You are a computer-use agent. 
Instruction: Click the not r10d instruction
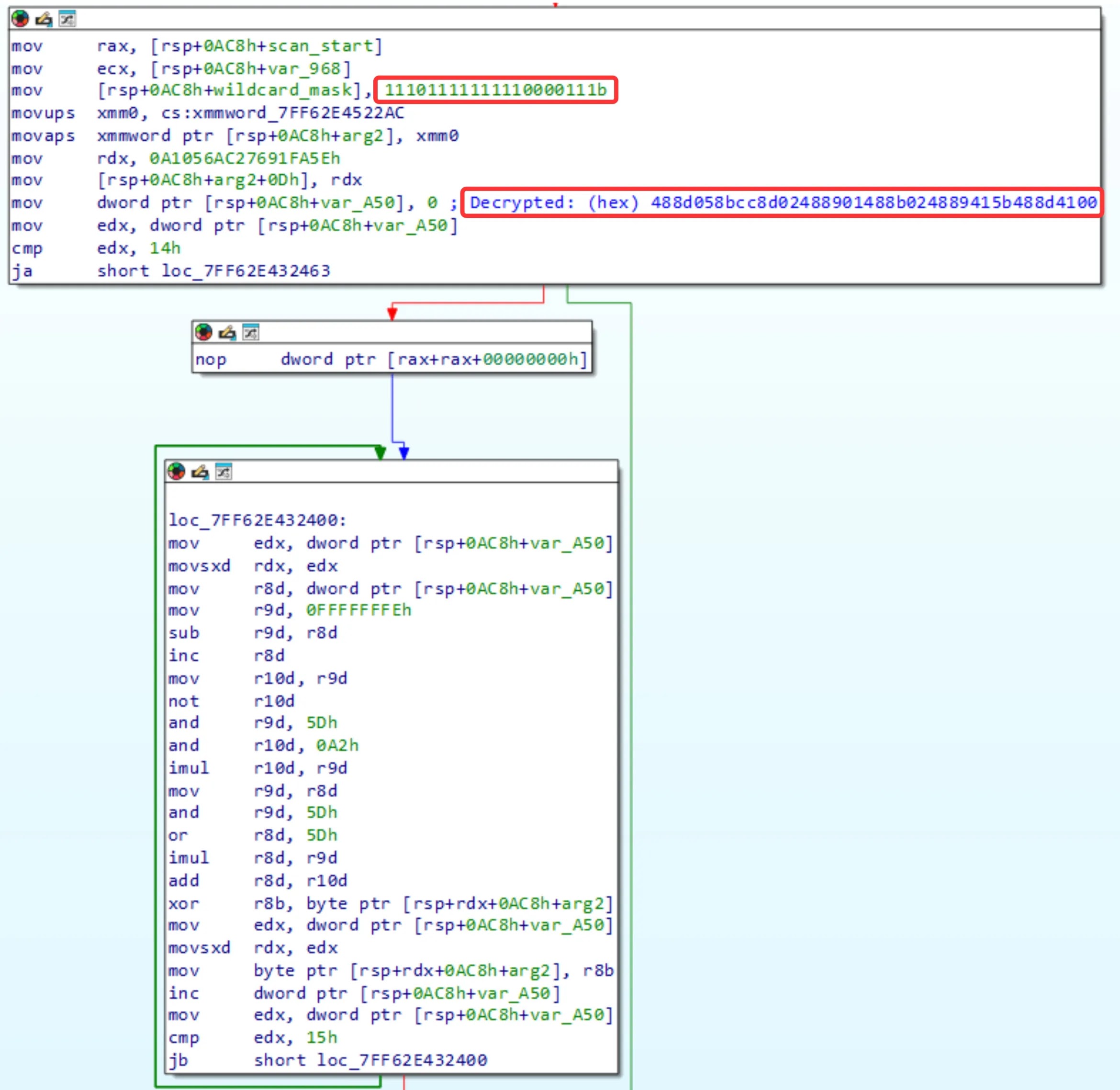pos(232,701)
